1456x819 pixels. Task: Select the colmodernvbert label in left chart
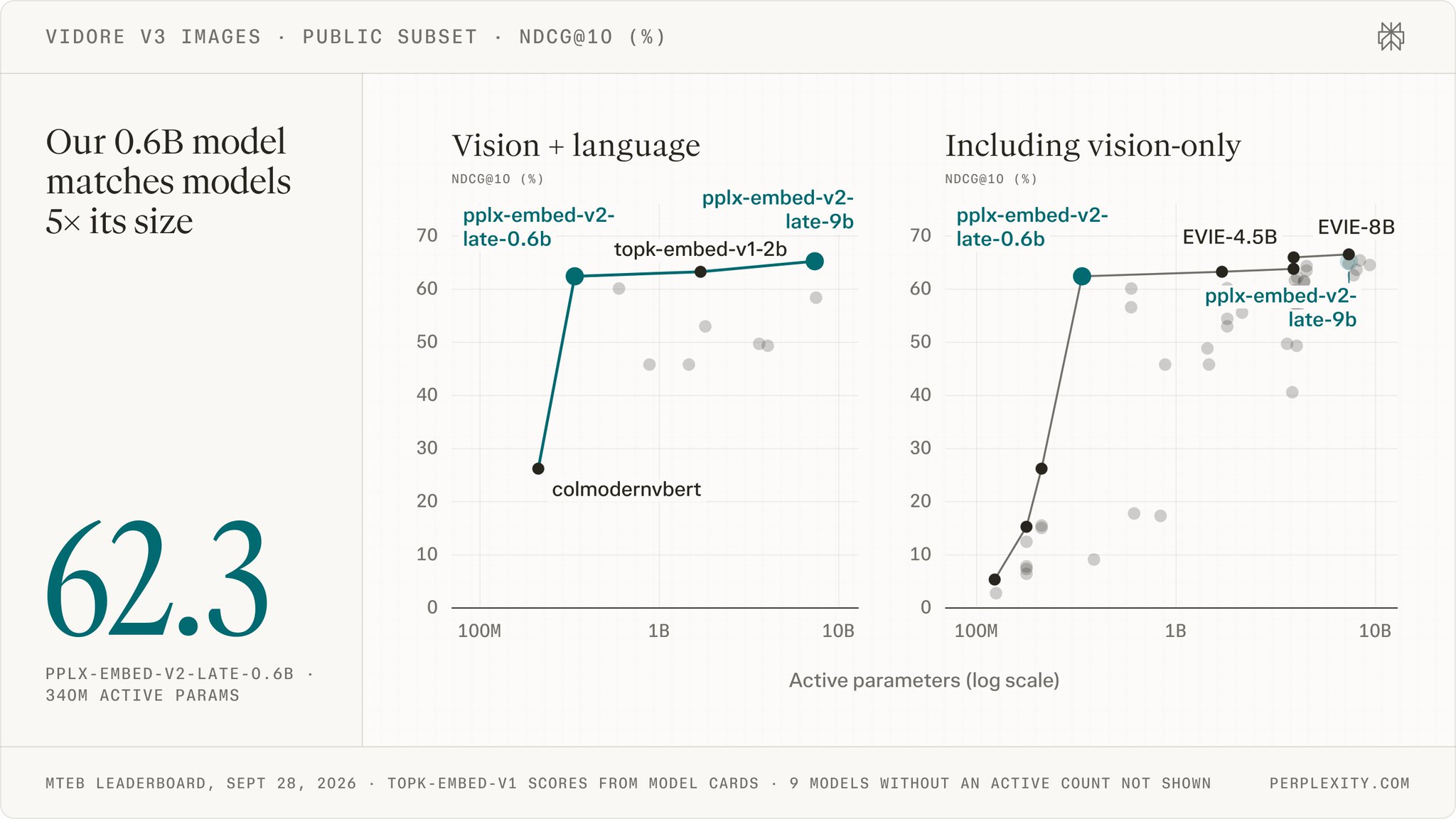(x=626, y=489)
